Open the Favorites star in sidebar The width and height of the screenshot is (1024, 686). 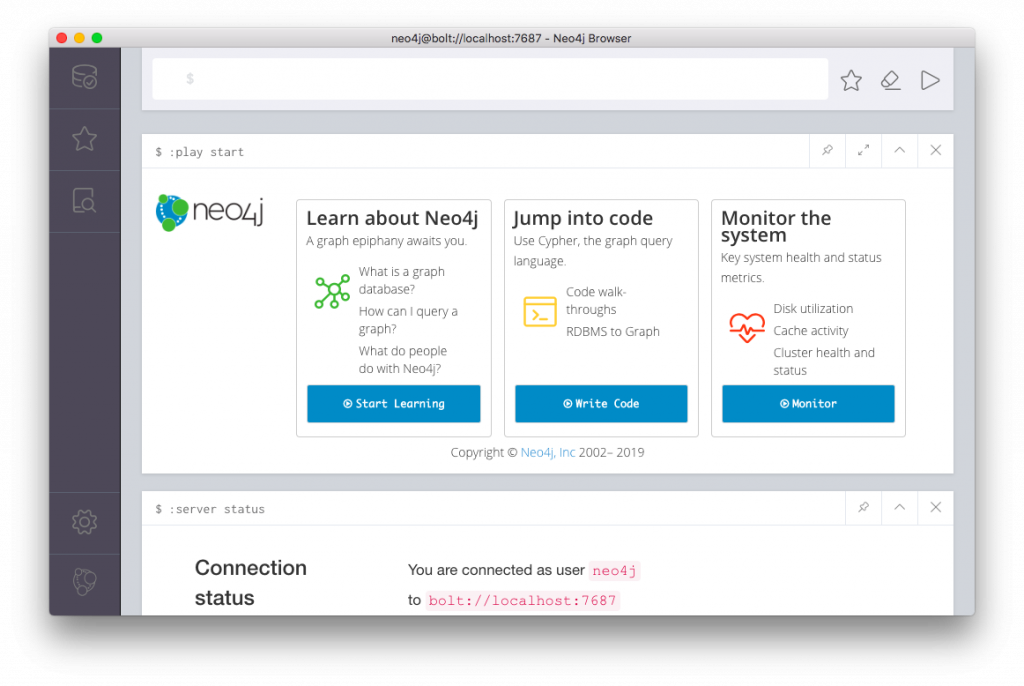[85, 139]
